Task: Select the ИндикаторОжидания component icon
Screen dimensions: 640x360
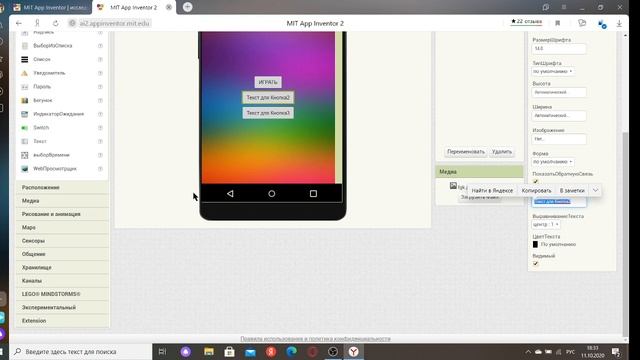Action: click(25, 114)
